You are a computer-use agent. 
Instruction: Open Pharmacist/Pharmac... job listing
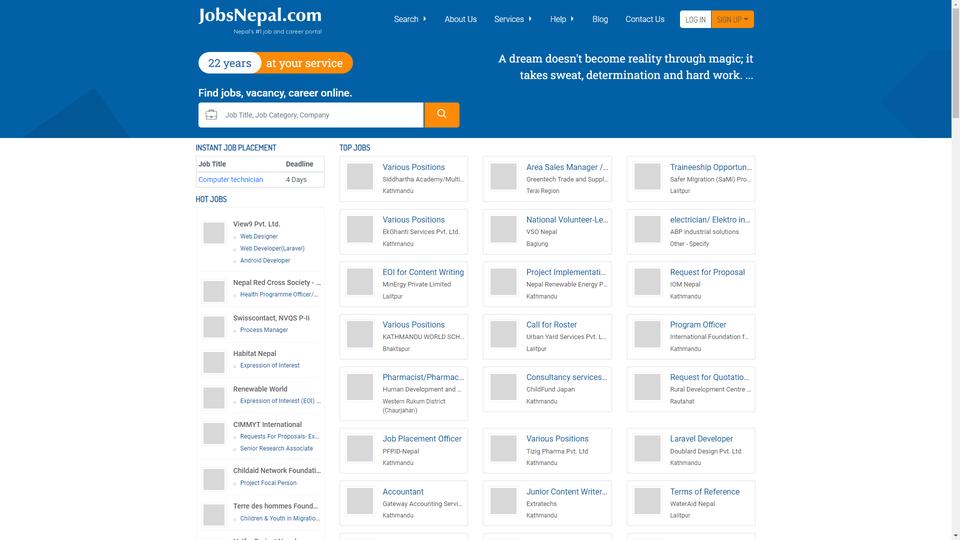tap(423, 377)
